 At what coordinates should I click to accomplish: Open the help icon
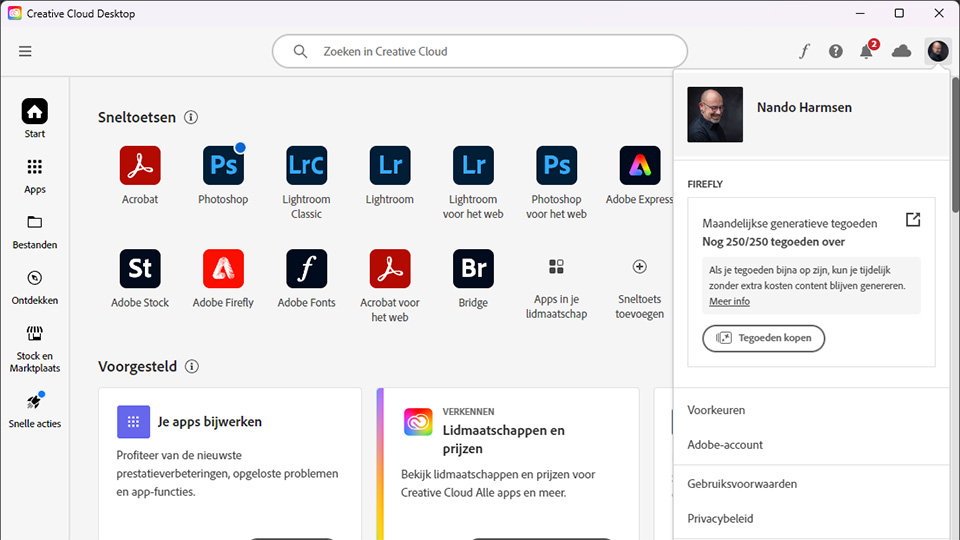click(836, 51)
